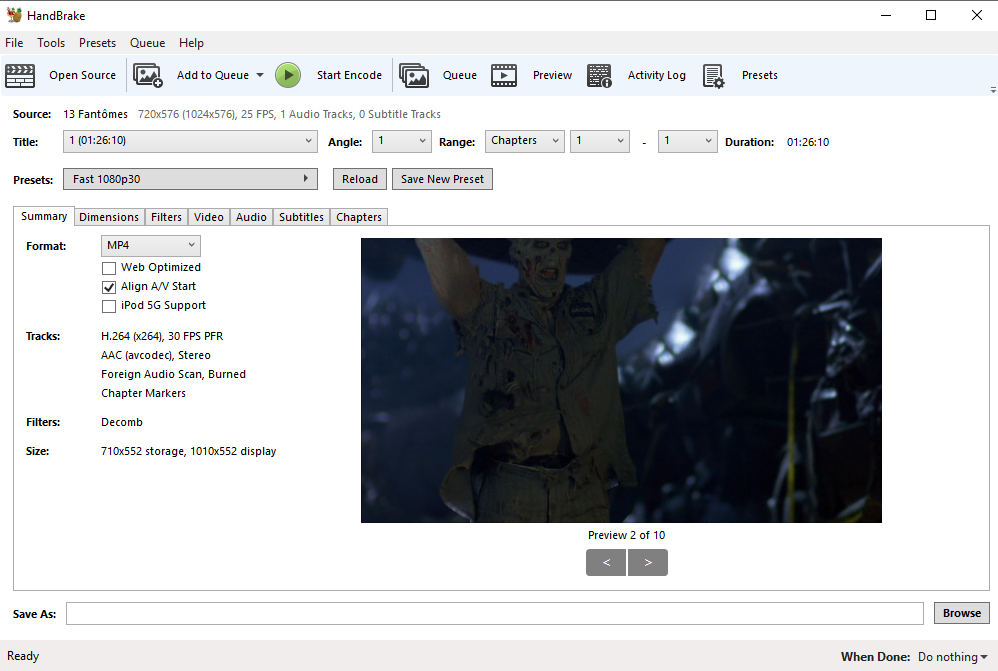Viewport: 998px width, 671px height.
Task: Click the Start Encode toolbar label
Action: [349, 75]
